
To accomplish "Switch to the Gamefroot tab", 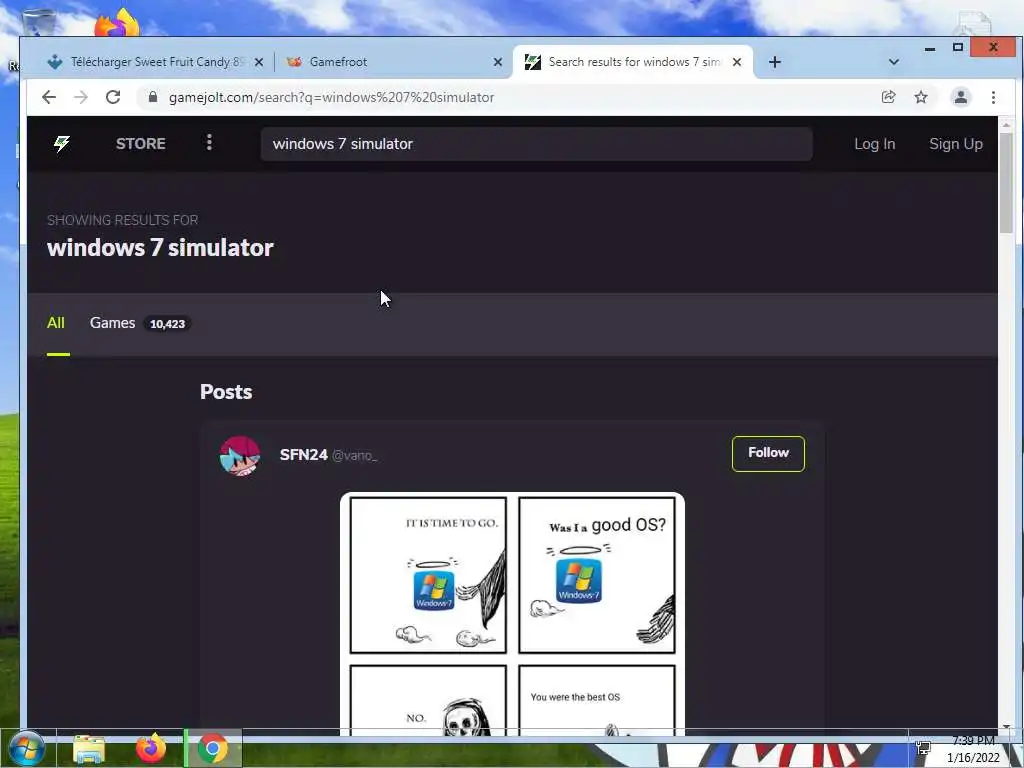I will pyautogui.click(x=392, y=62).
